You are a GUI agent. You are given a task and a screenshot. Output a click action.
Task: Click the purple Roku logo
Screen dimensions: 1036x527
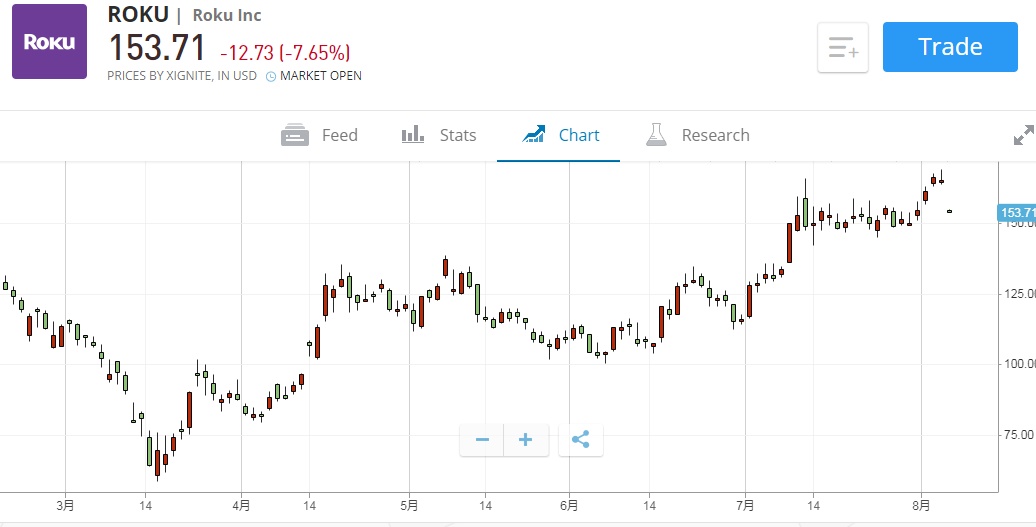(x=49, y=41)
